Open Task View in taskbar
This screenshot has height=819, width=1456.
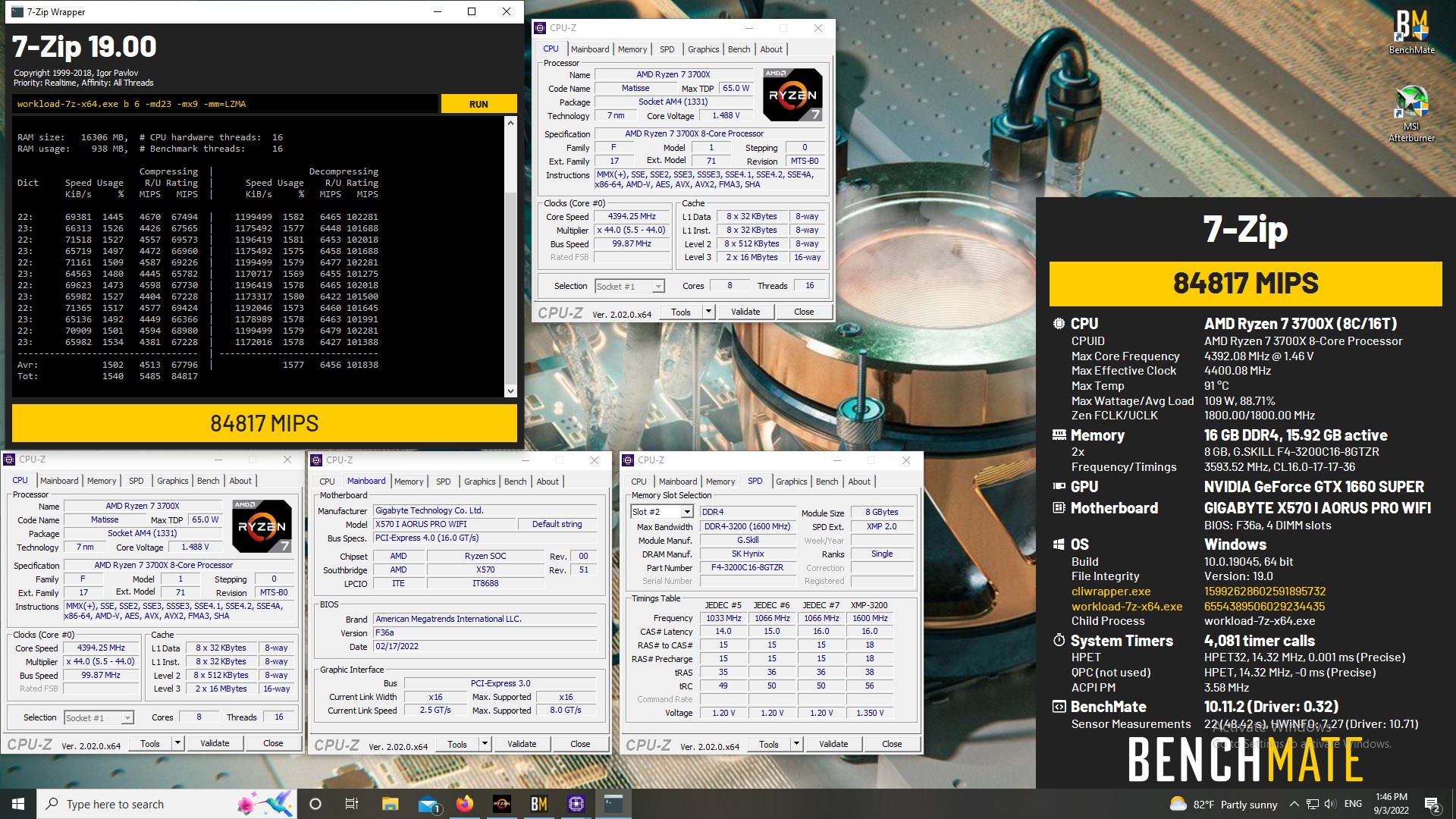coord(352,804)
